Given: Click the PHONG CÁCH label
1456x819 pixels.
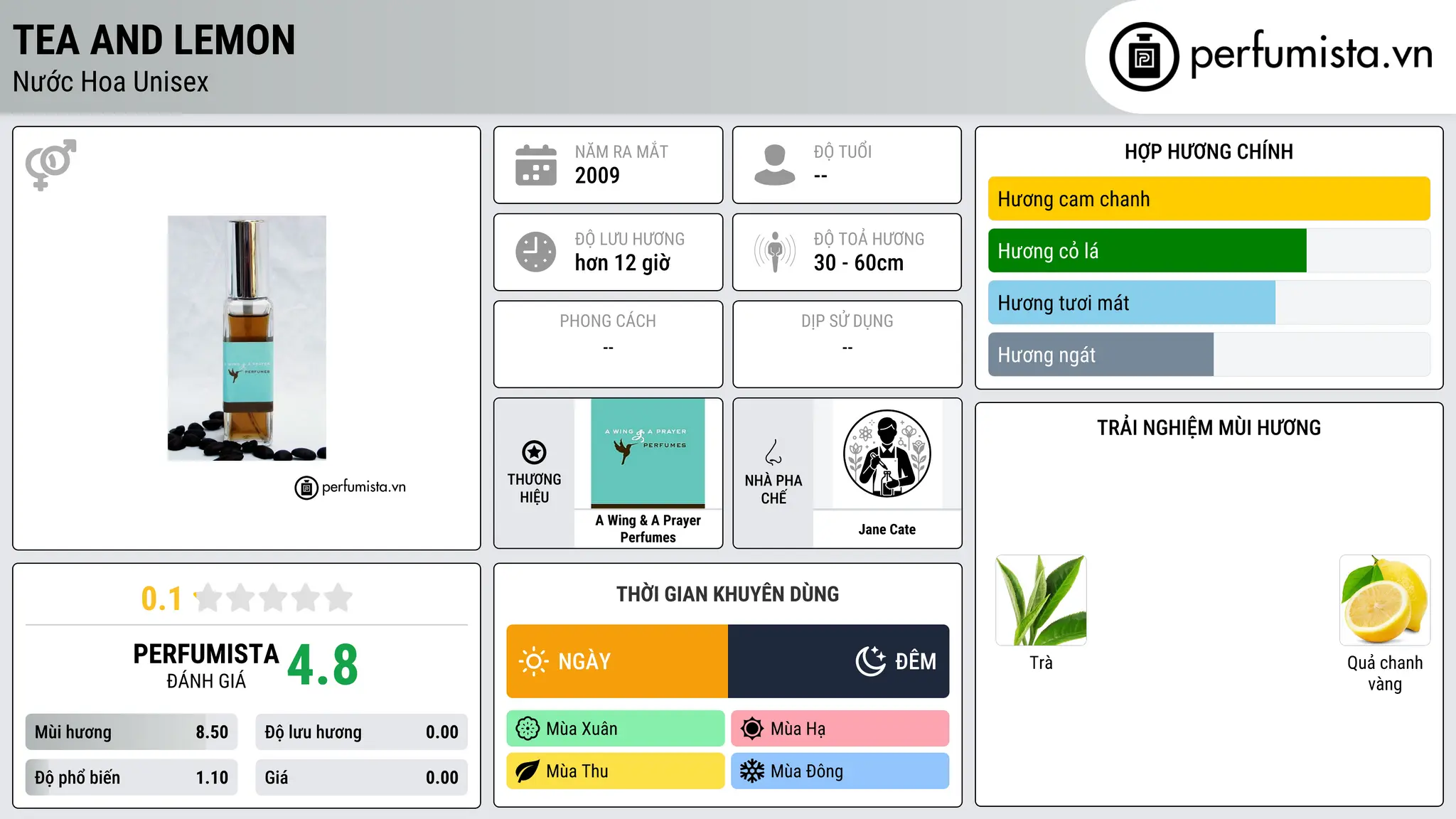Looking at the screenshot, I should pyautogui.click(x=608, y=321).
